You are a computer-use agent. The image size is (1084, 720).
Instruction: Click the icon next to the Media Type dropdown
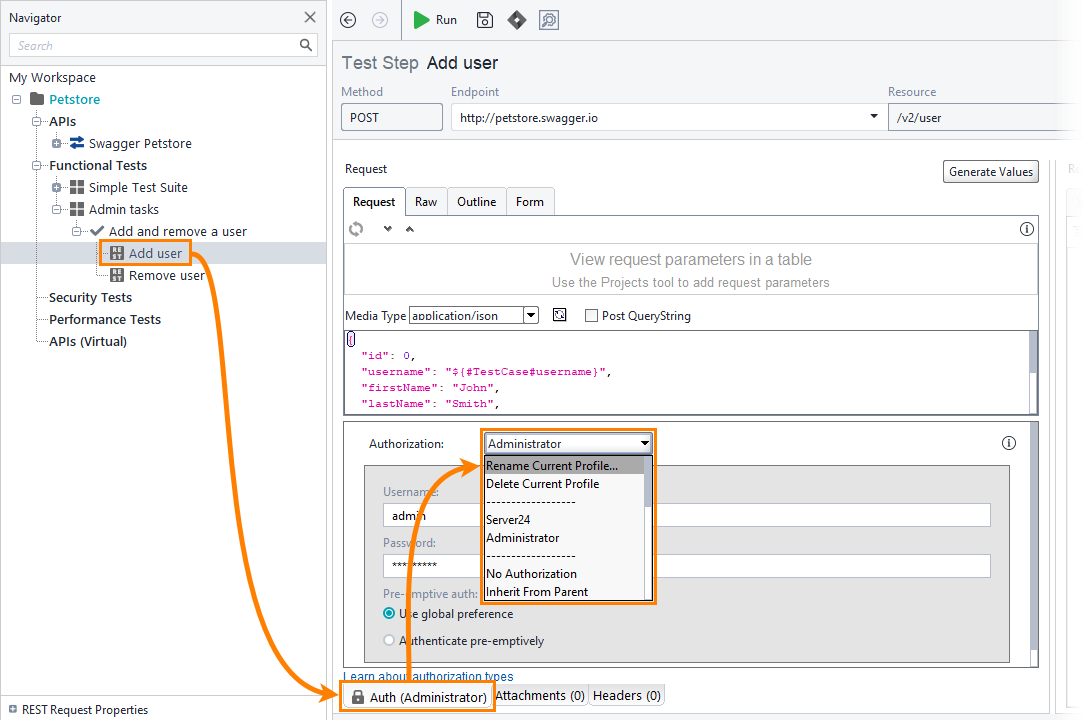[560, 315]
